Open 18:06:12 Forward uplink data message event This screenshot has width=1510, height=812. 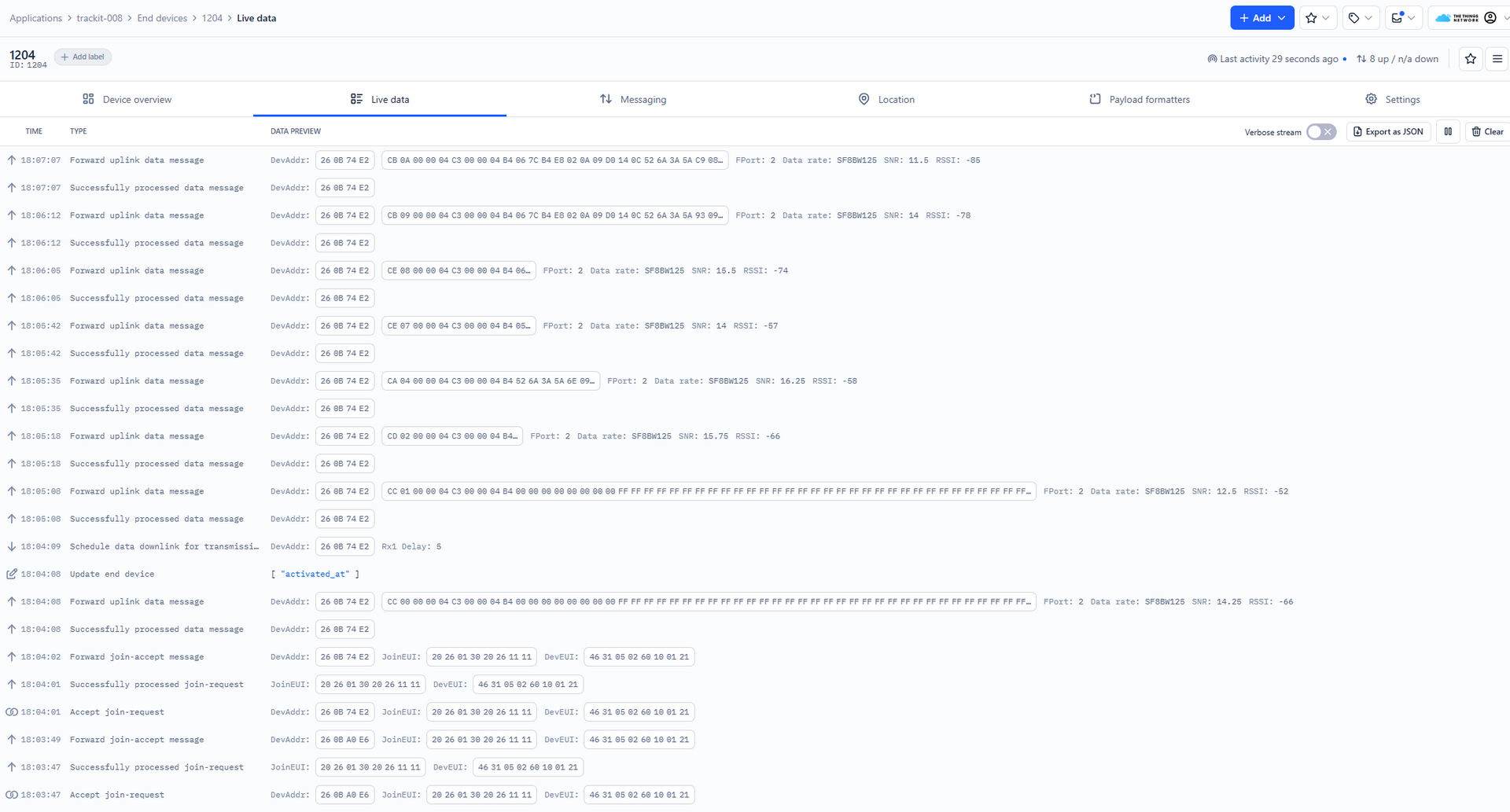coord(755,215)
